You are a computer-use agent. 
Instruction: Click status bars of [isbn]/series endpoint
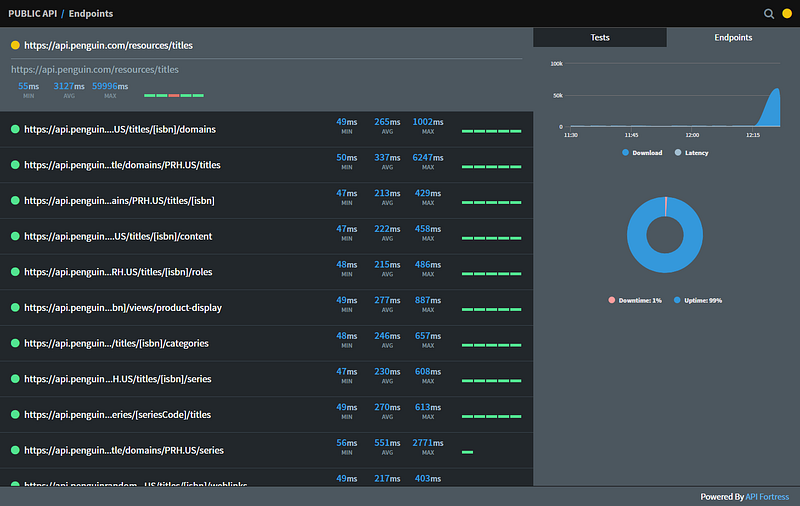[491, 380]
